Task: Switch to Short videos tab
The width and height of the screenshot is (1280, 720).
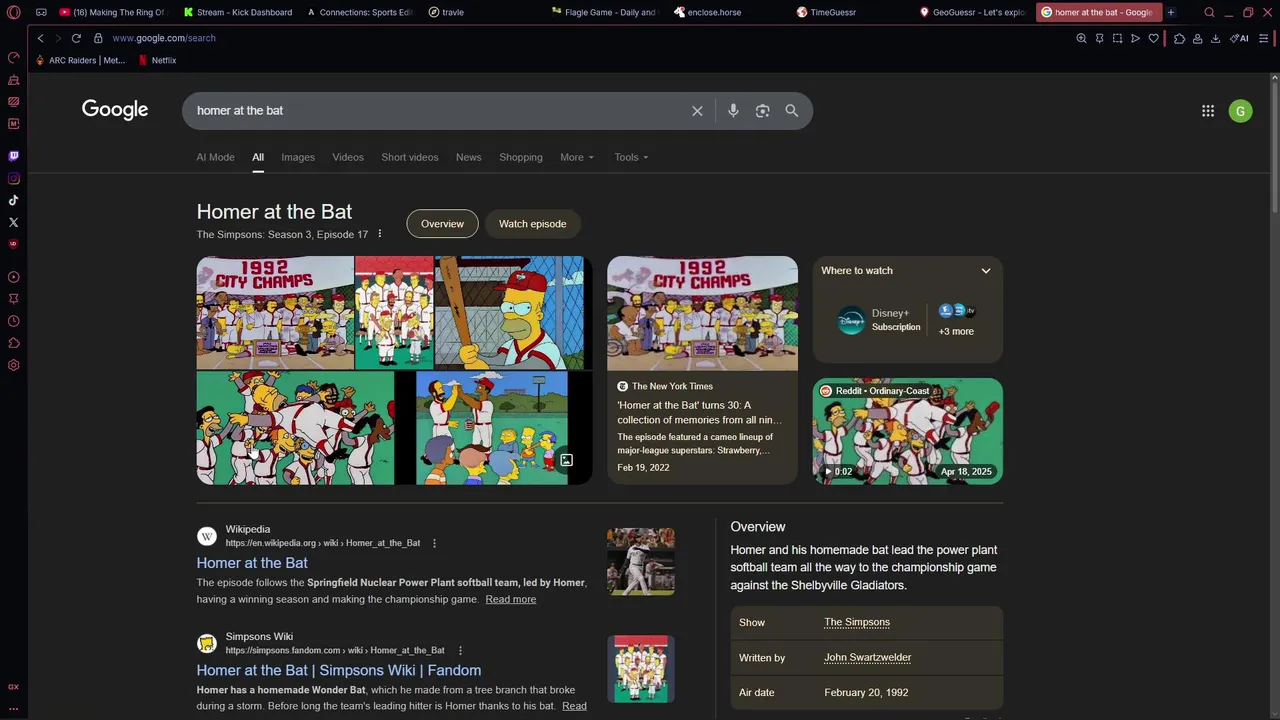Action: point(410,157)
